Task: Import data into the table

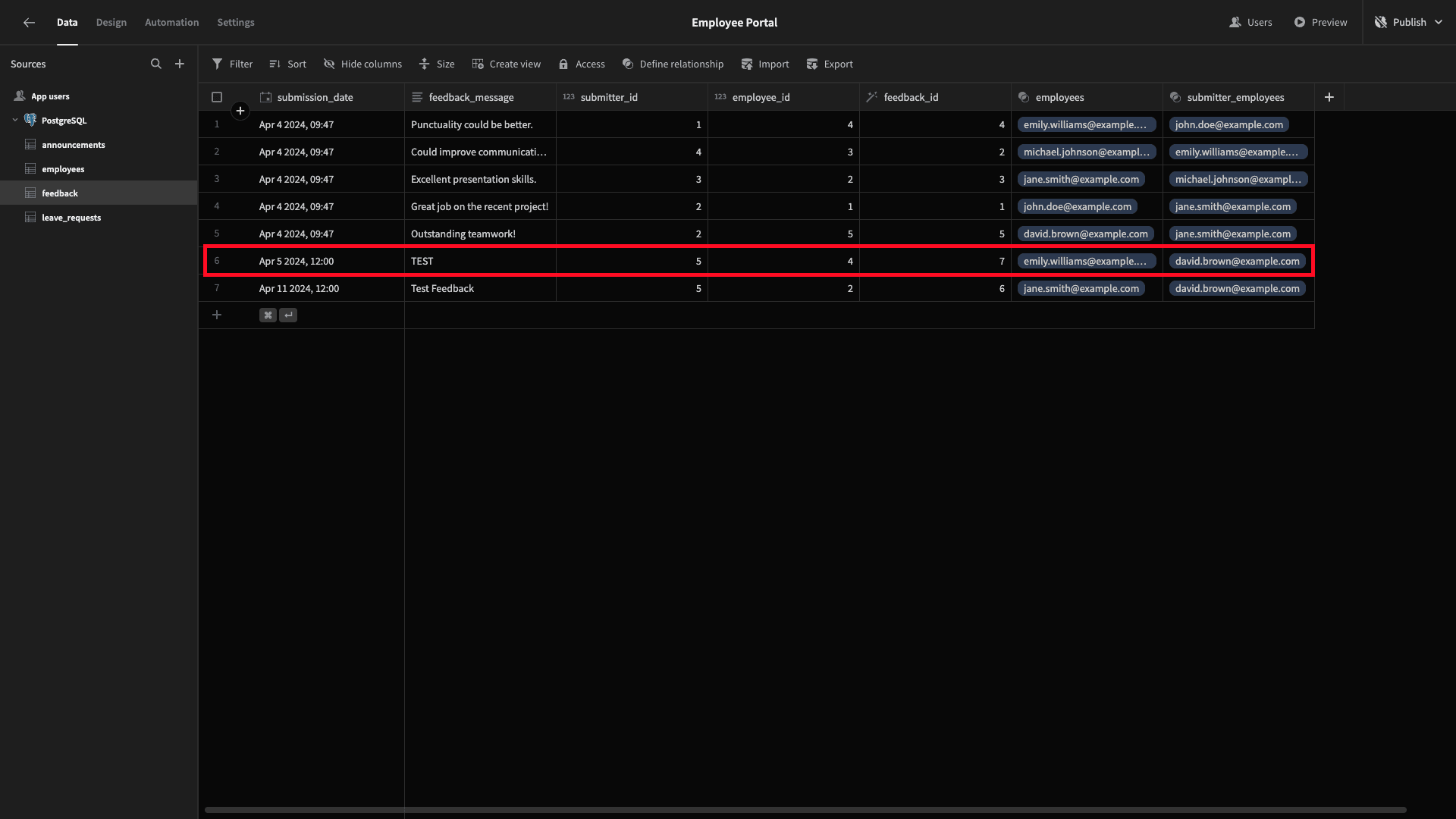Action: point(765,64)
